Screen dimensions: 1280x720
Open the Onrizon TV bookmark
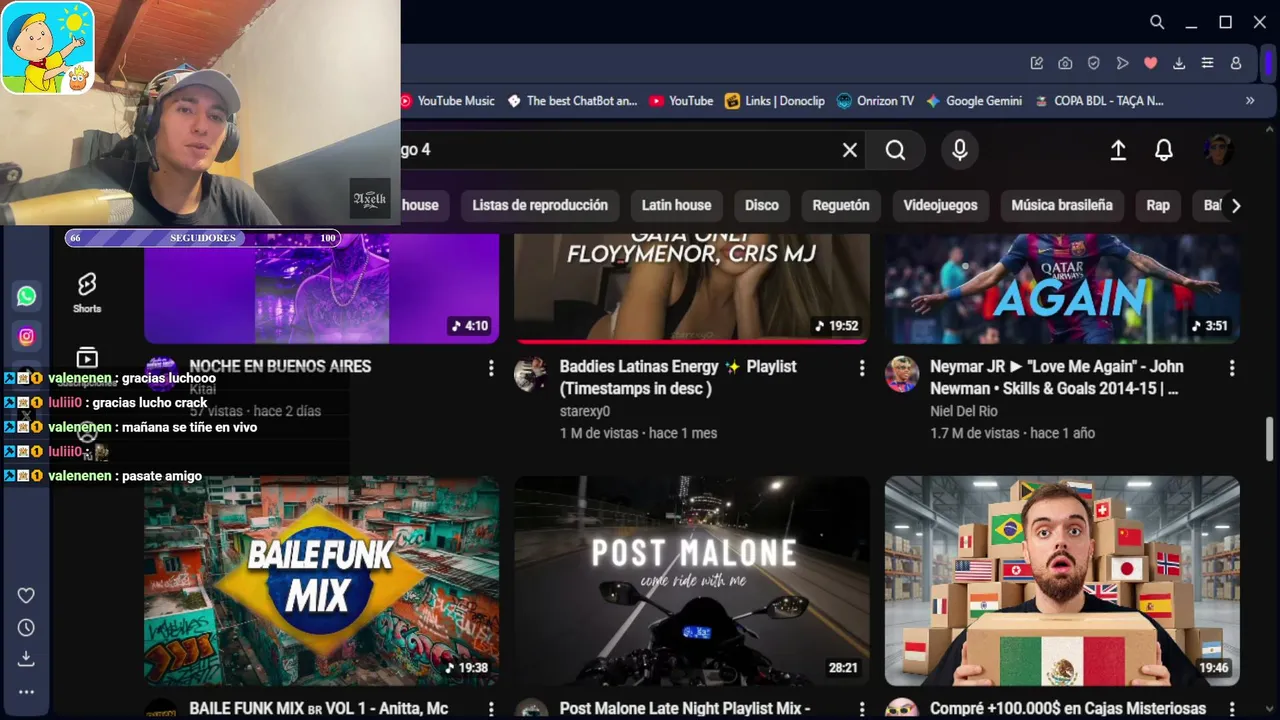pos(875,101)
